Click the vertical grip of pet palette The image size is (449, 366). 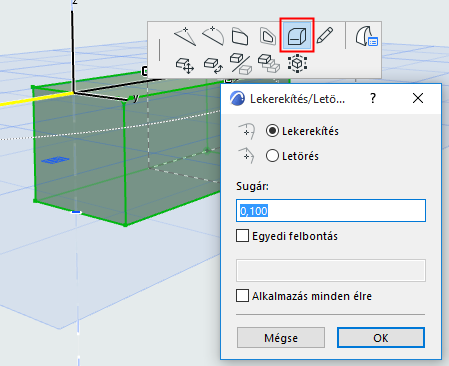[x=160, y=50]
